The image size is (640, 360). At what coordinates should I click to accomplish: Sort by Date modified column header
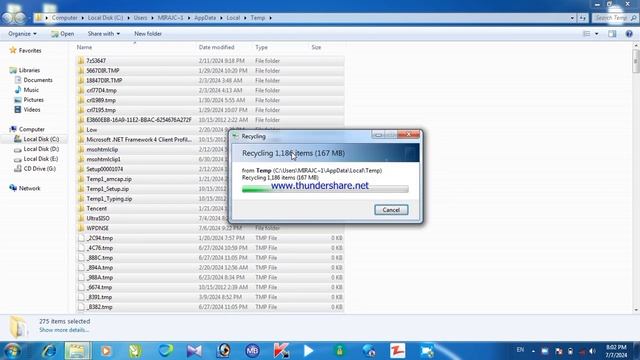tap(216, 47)
